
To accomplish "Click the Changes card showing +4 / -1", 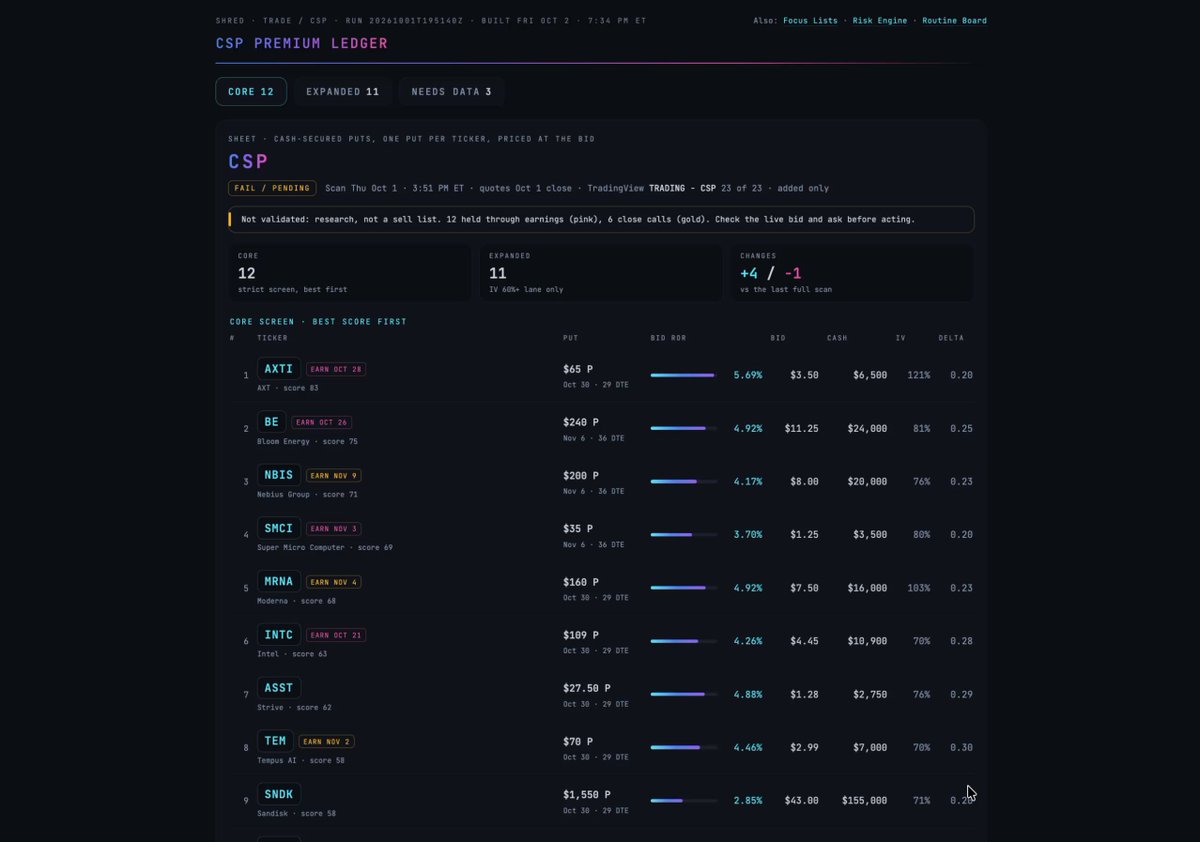I will [852, 272].
